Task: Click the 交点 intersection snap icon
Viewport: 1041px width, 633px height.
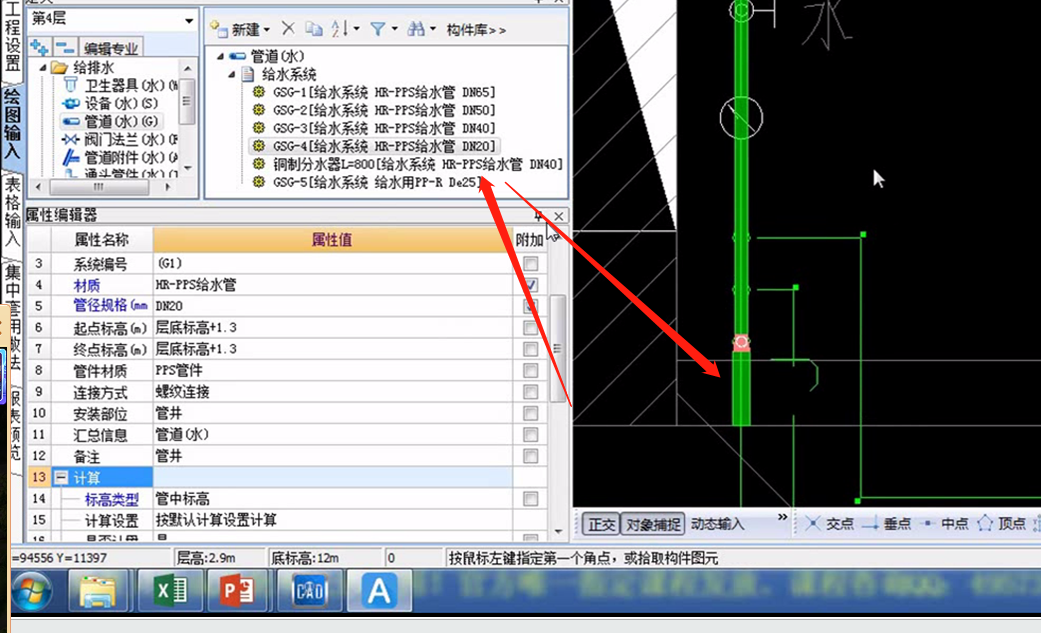Action: pos(813,523)
